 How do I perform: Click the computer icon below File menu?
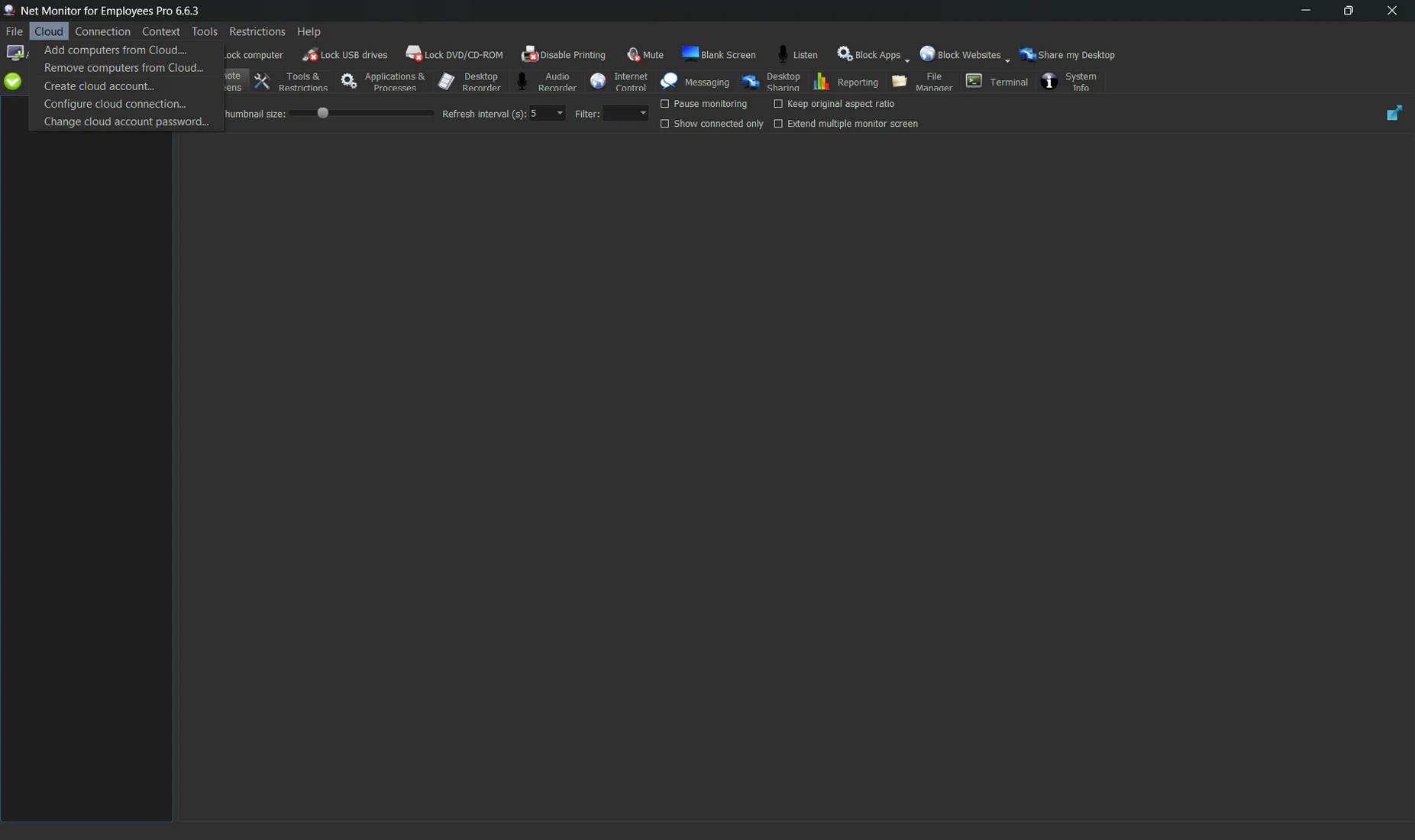click(x=15, y=53)
